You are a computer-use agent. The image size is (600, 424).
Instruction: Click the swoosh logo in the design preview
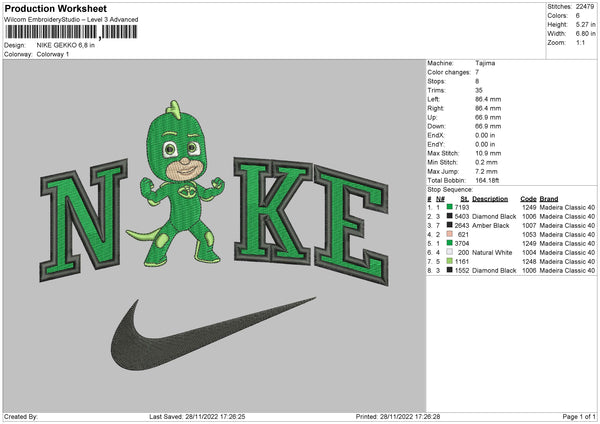[212, 334]
